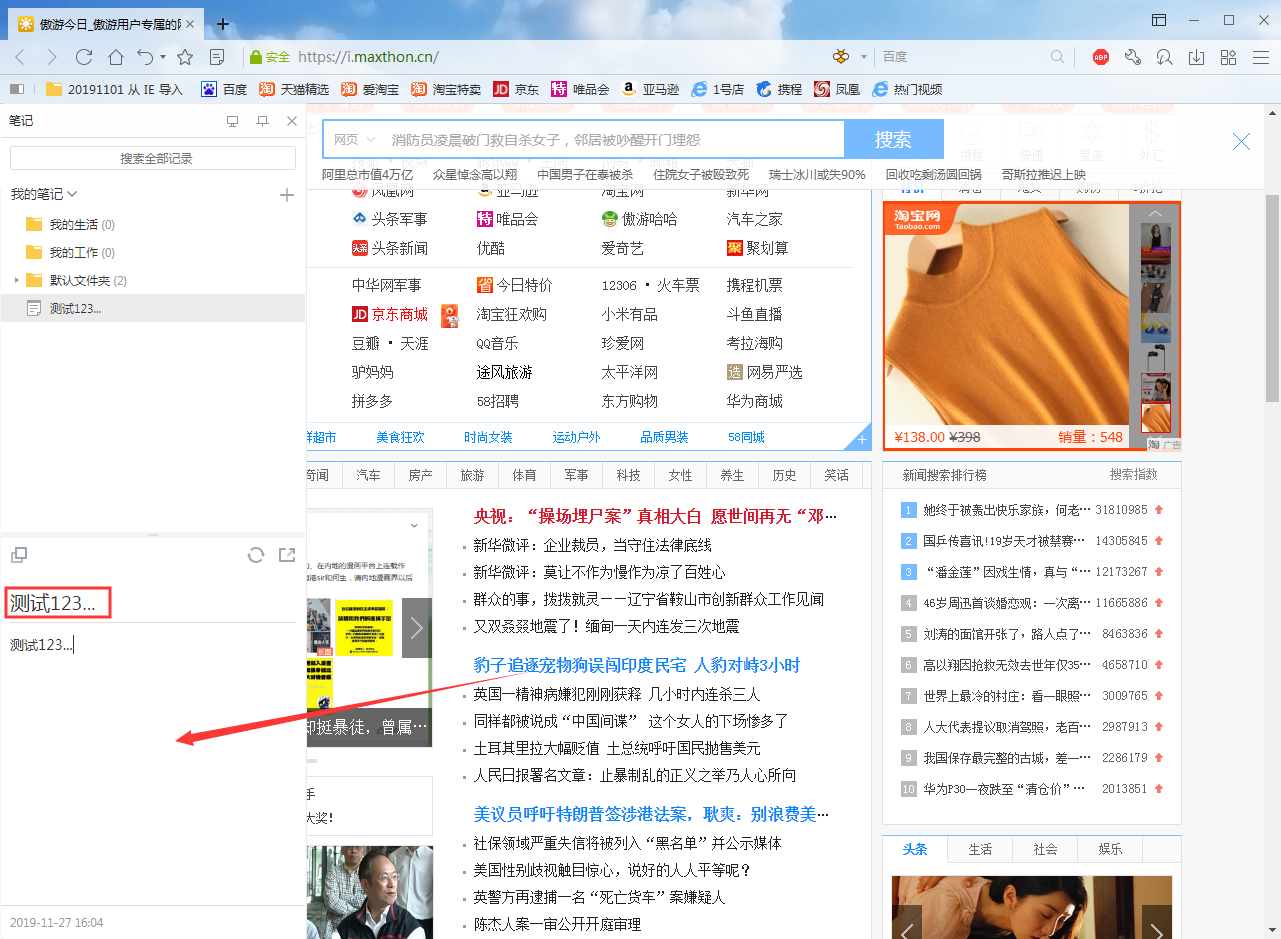Open the note in new window icon
The height and width of the screenshot is (939, 1281).
[x=287, y=554]
